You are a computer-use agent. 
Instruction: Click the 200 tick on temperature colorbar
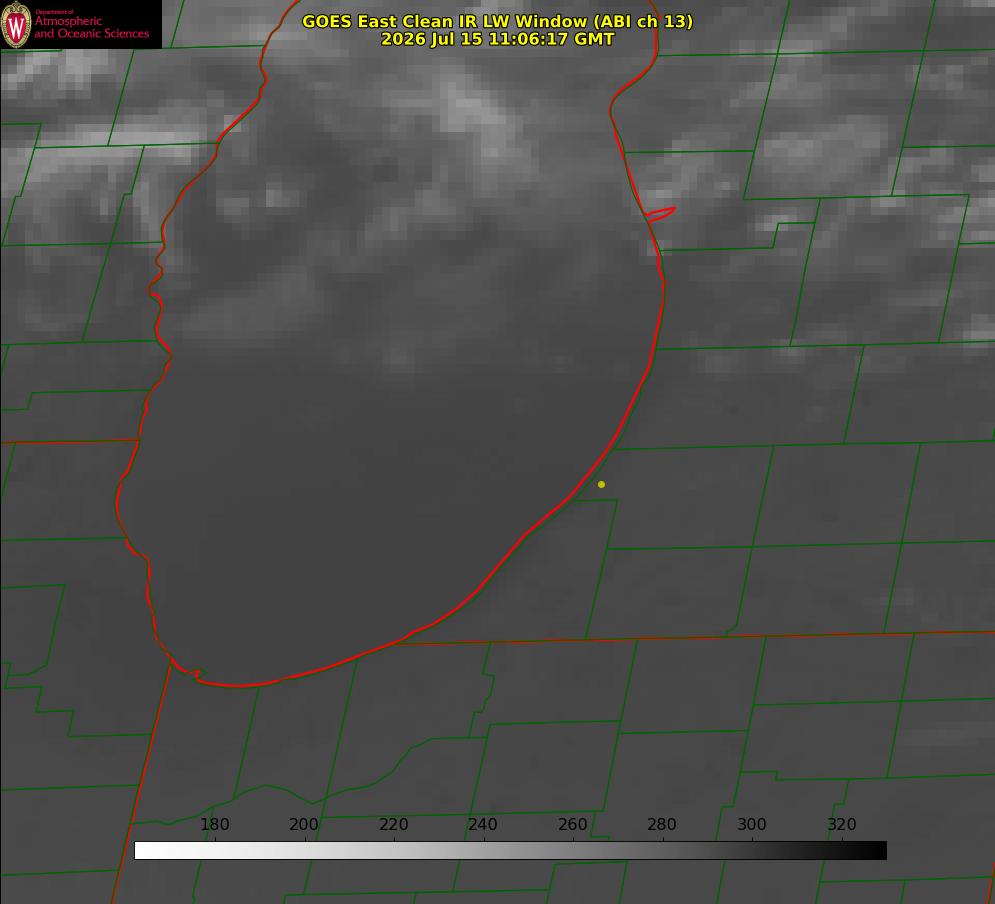pyautogui.click(x=304, y=824)
